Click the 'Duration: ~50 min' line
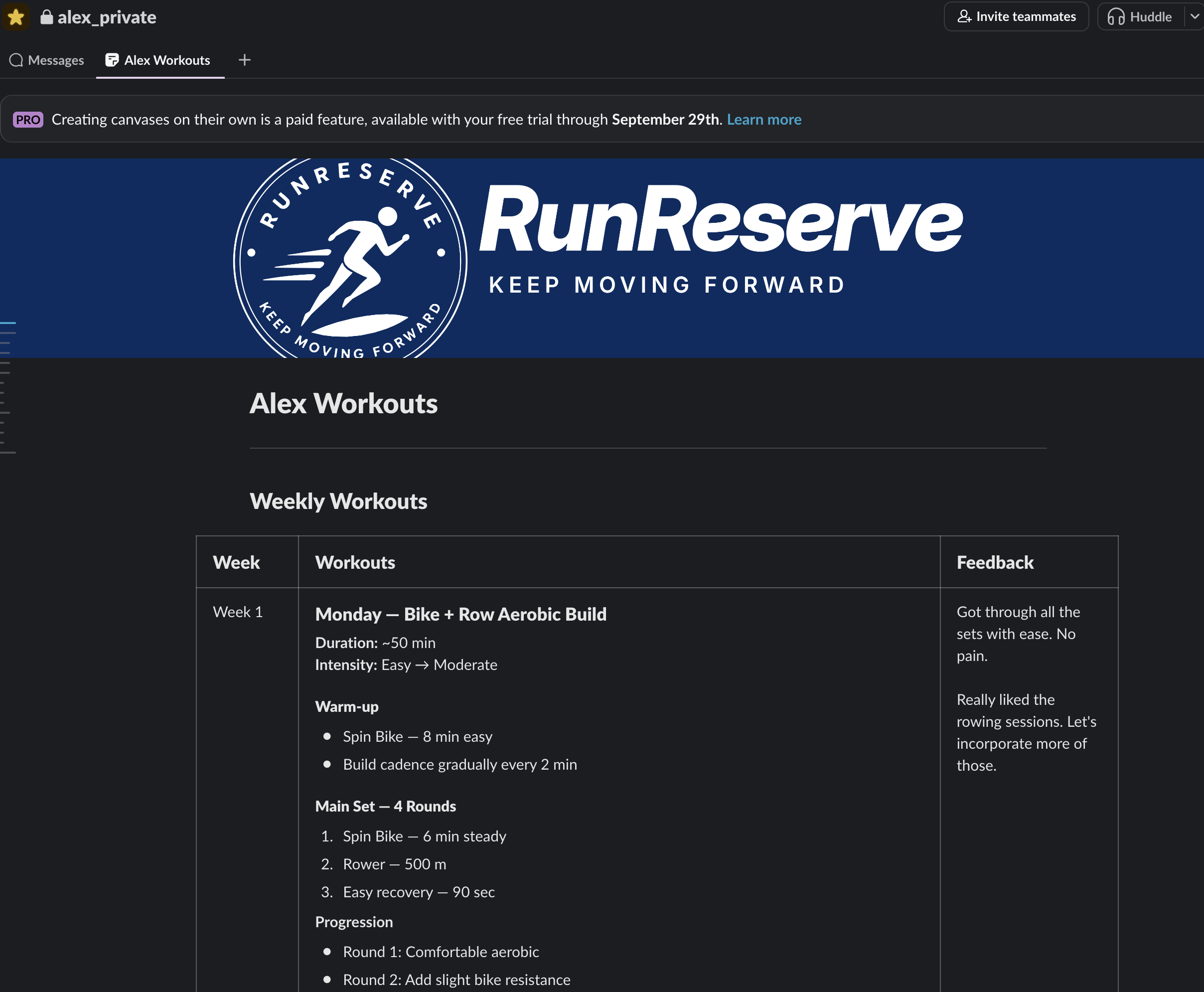Image resolution: width=1204 pixels, height=992 pixels. click(x=375, y=643)
